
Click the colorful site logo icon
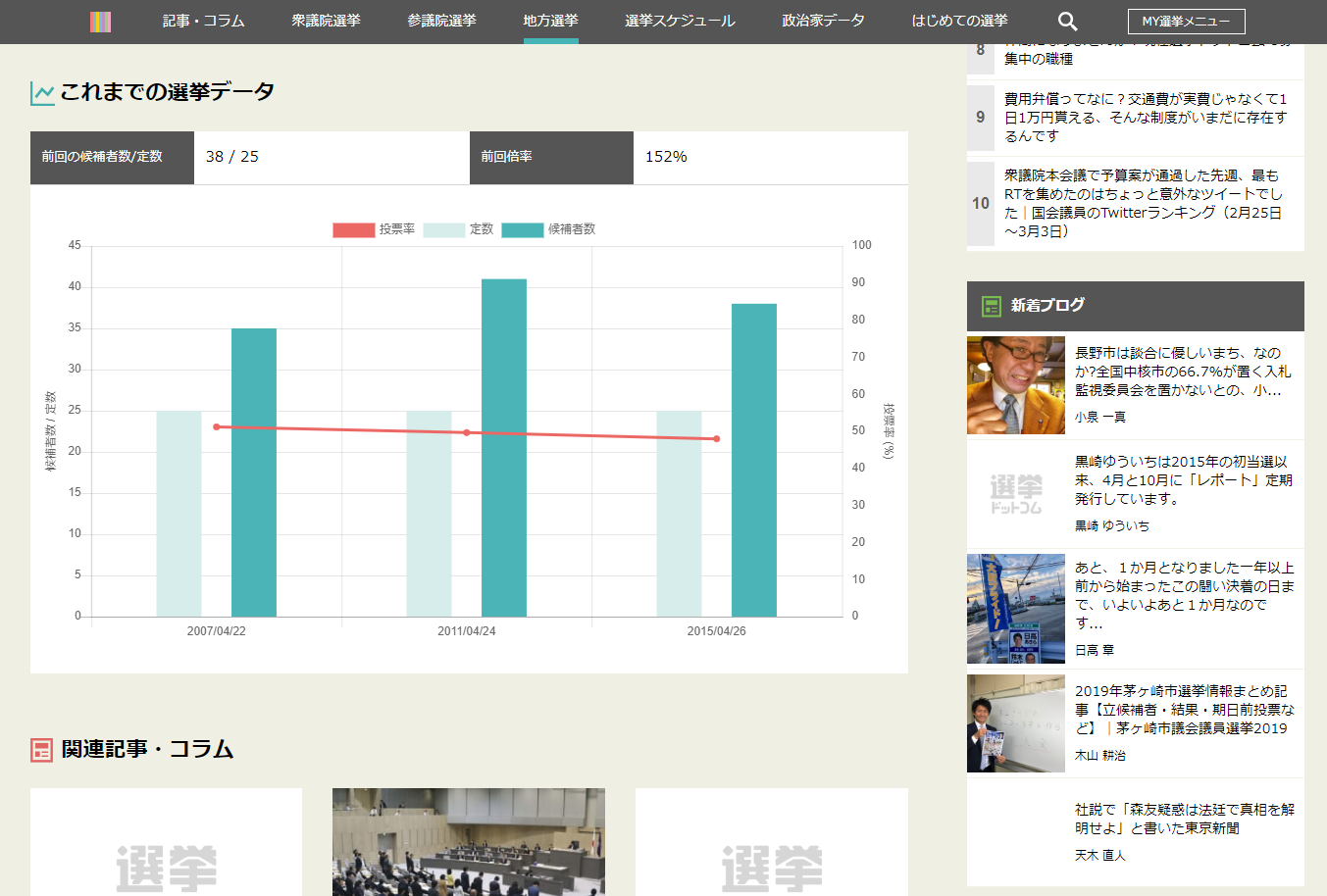click(100, 22)
